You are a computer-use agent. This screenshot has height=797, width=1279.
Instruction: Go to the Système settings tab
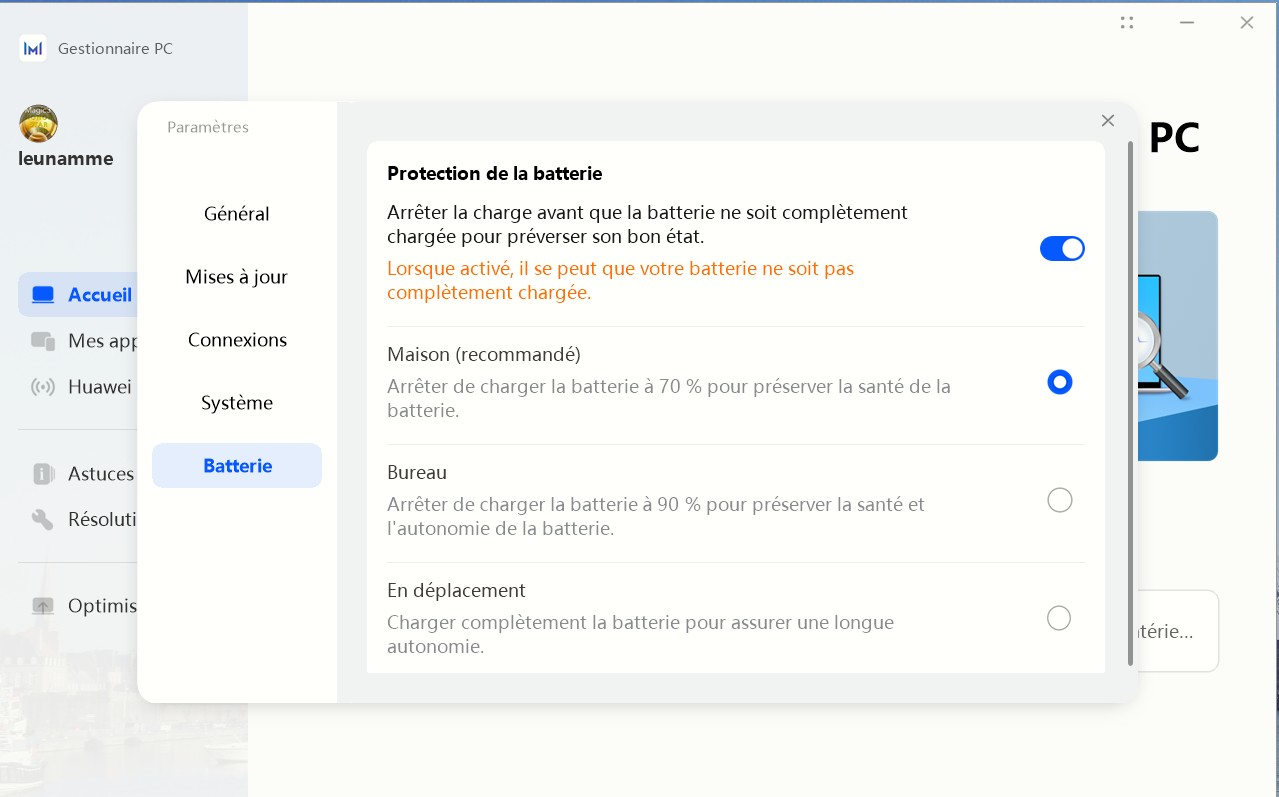click(x=237, y=403)
